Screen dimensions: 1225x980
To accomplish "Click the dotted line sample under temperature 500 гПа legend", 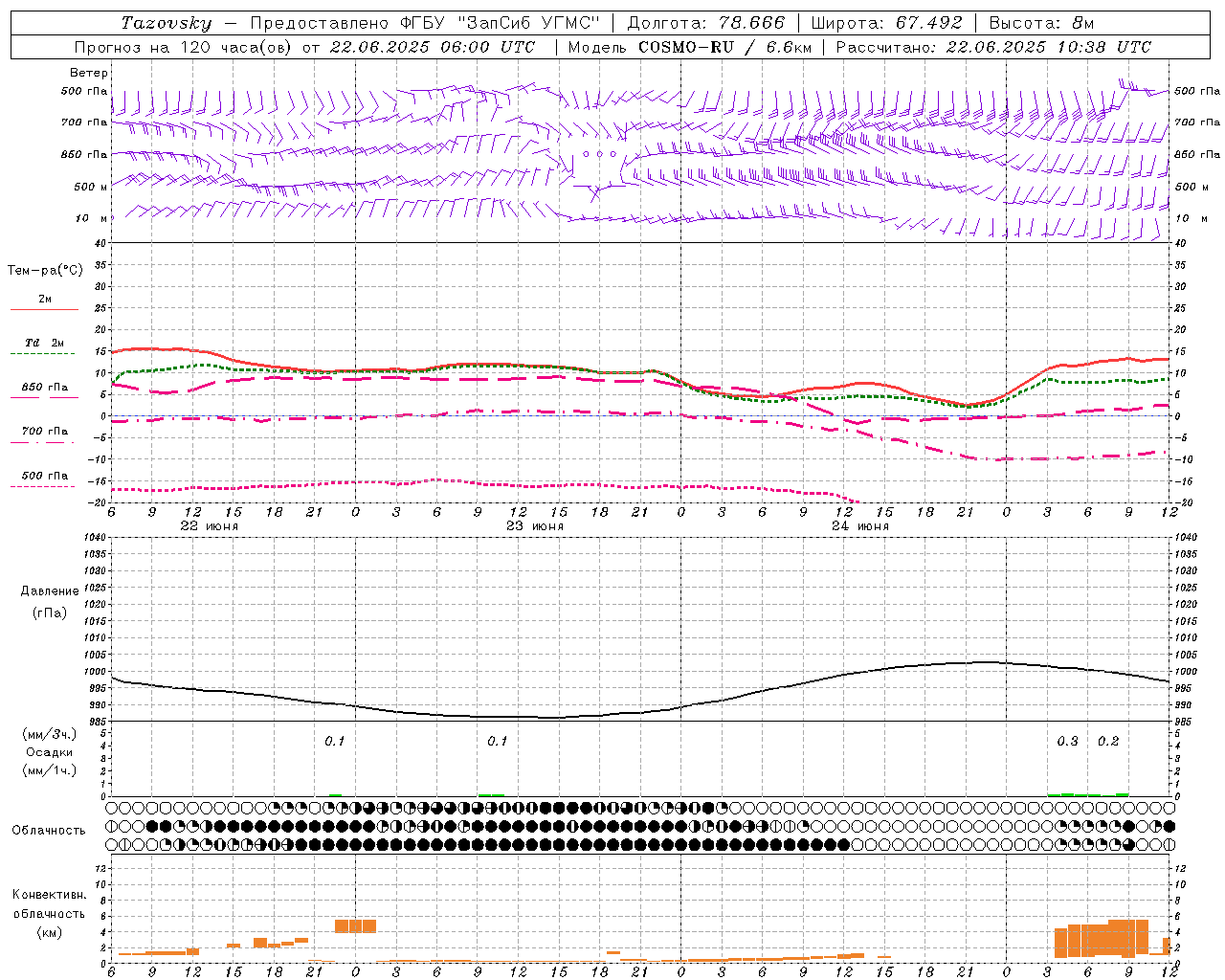I will pos(44,486).
